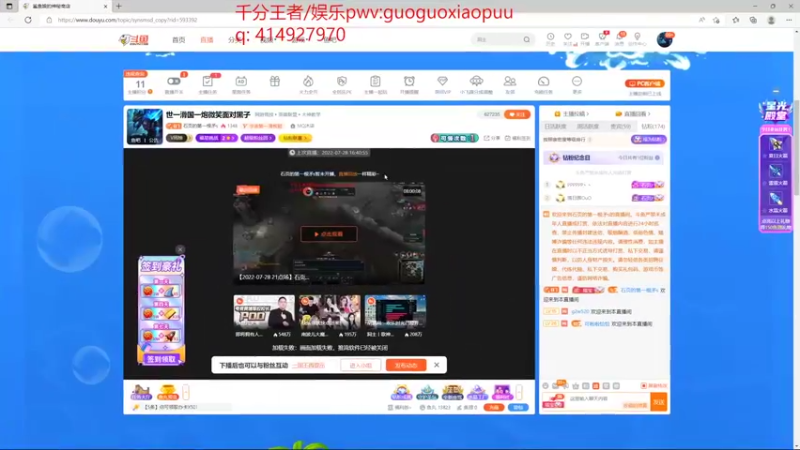The height and width of the screenshot is (450, 800).
Task: Open the messages bell icon in header
Action: click(x=619, y=39)
